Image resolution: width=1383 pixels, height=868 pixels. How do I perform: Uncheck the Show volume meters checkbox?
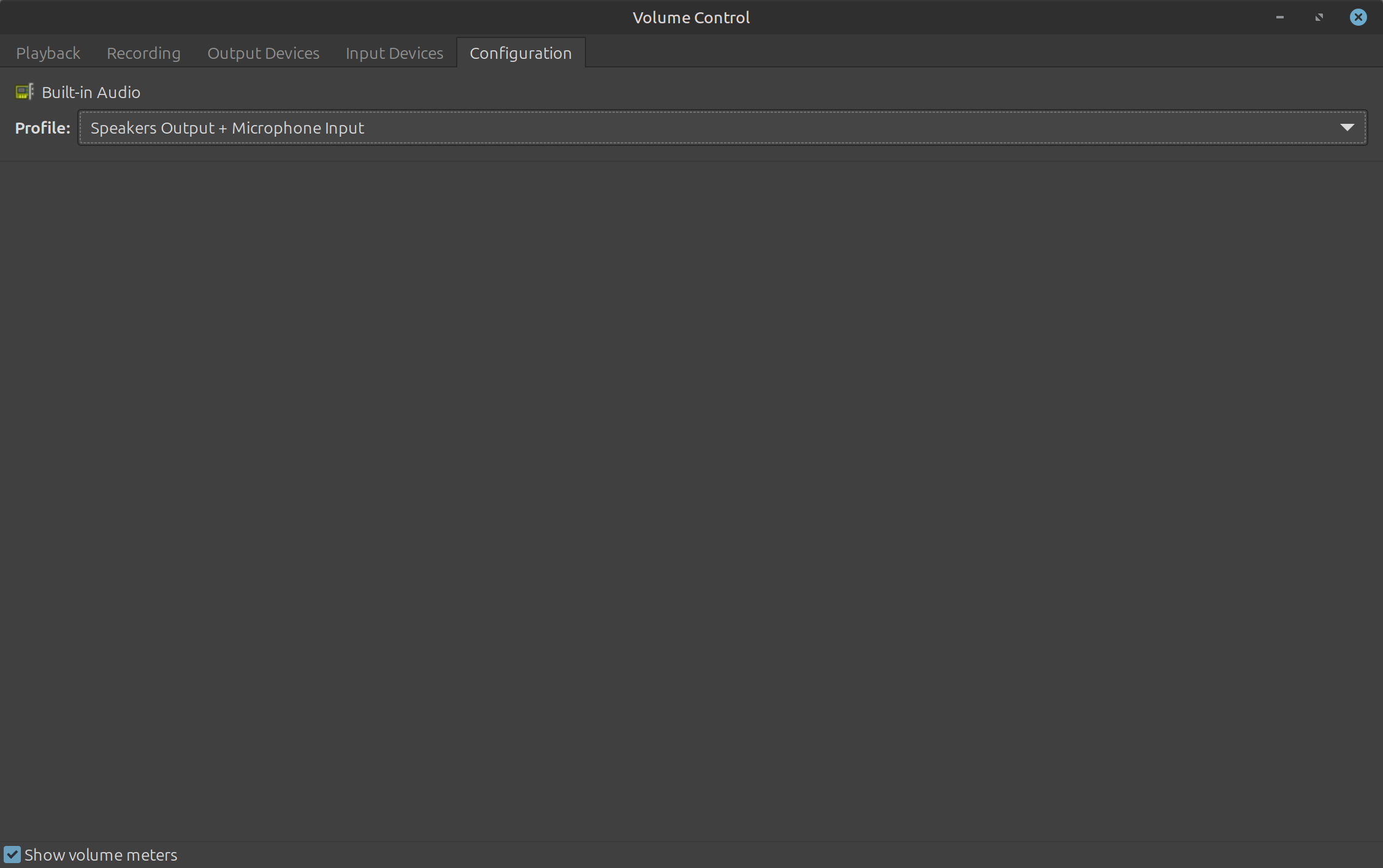pos(12,855)
